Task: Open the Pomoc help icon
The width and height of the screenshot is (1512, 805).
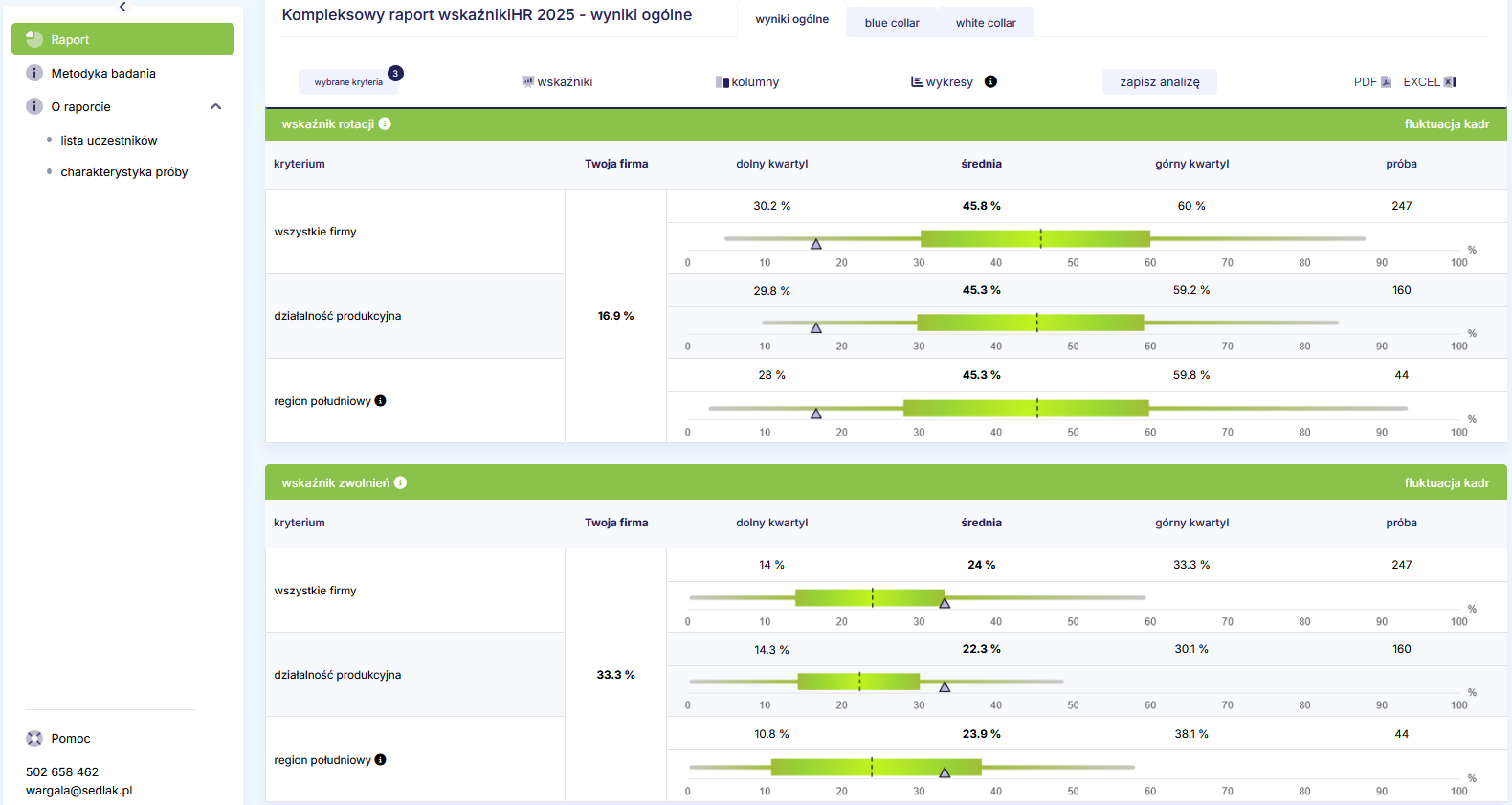Action: click(x=34, y=738)
